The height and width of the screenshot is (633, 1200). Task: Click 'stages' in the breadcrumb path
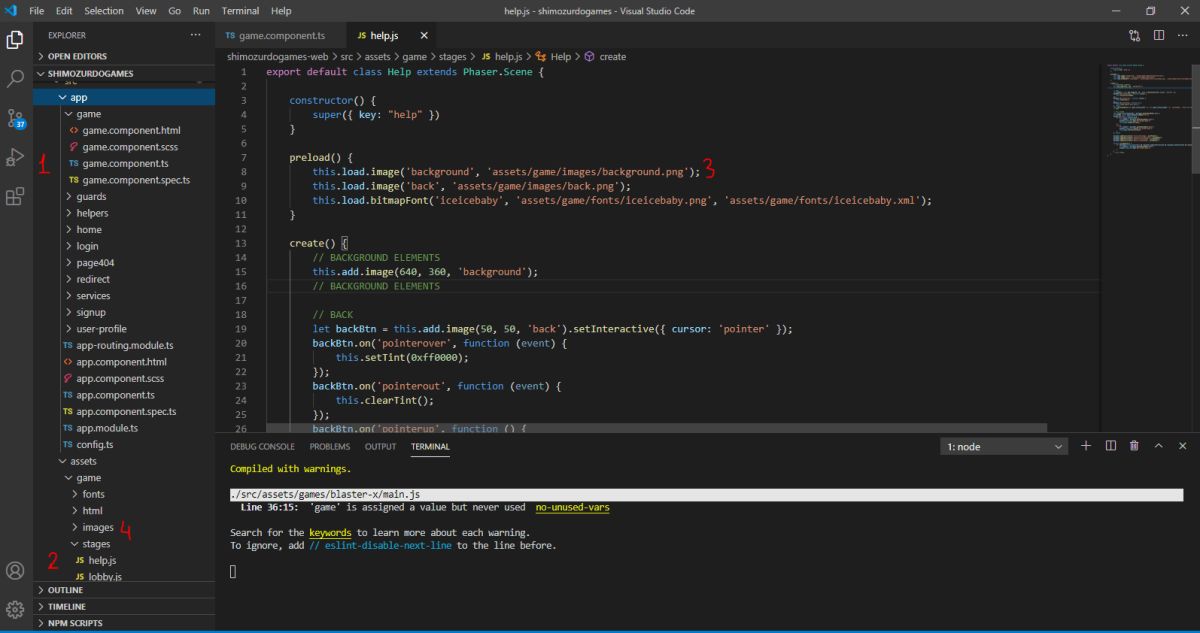(454, 57)
